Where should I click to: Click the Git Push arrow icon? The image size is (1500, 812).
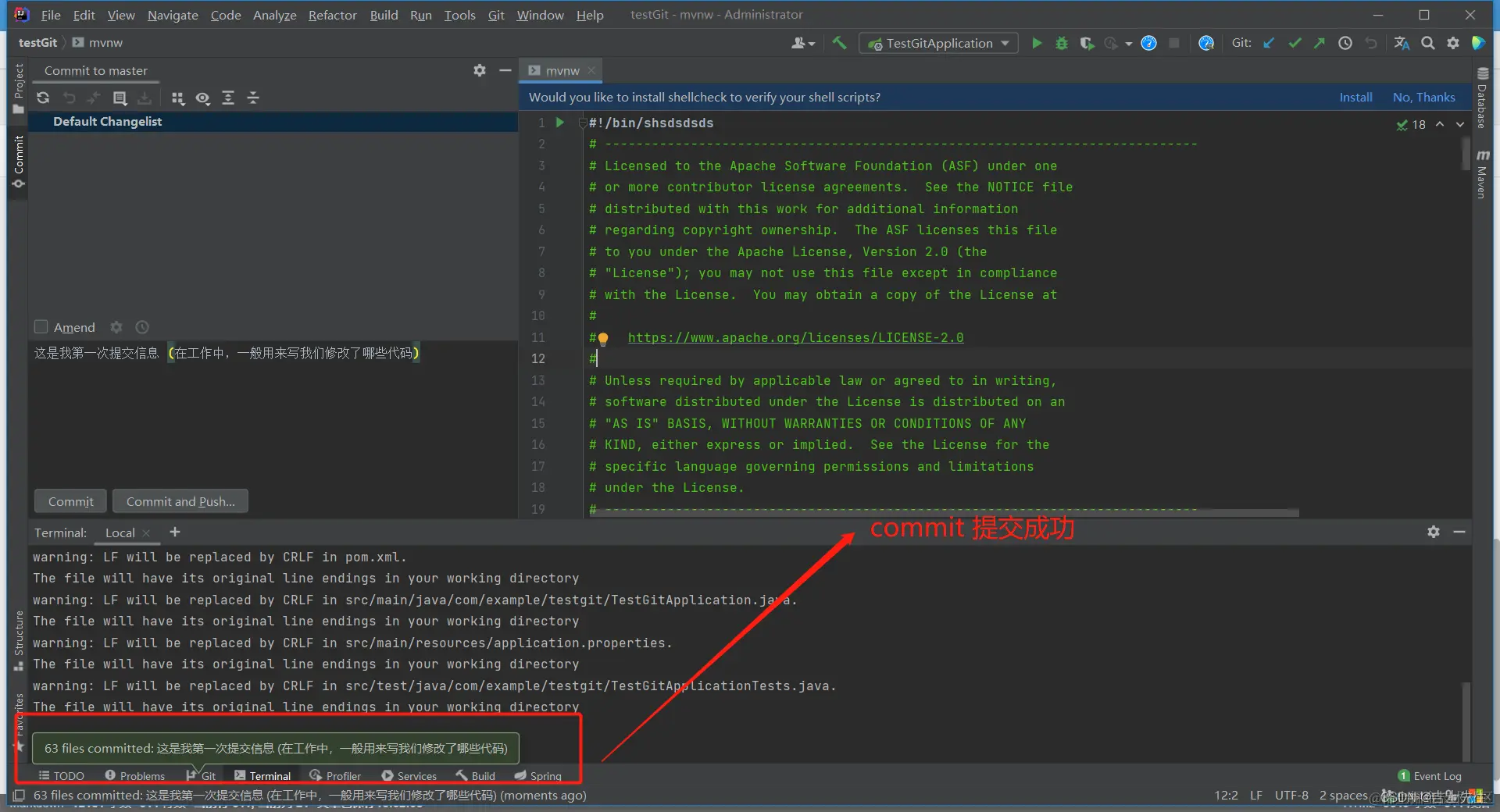(1320, 43)
